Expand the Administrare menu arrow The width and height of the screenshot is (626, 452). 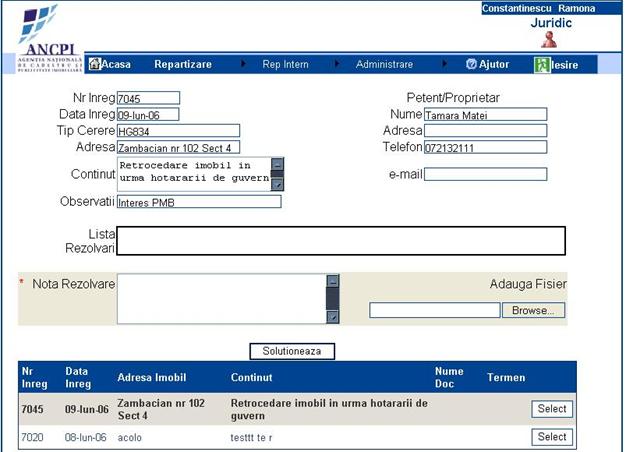point(444,64)
